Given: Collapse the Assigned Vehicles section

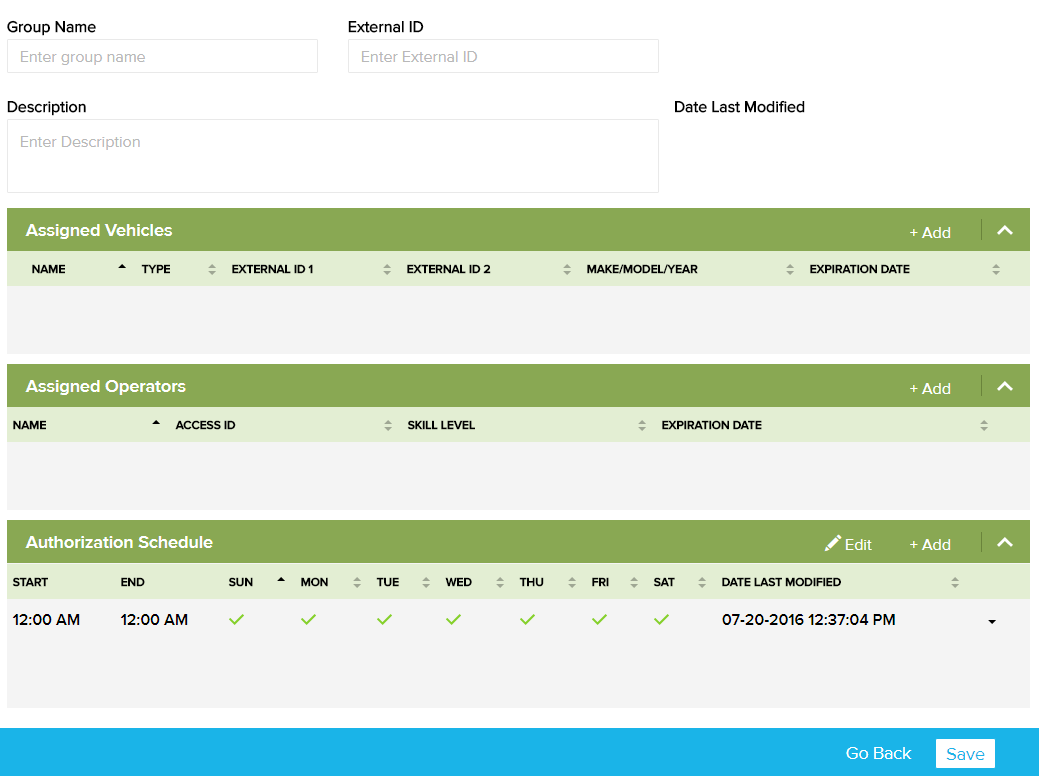Looking at the screenshot, I should click(x=1005, y=231).
